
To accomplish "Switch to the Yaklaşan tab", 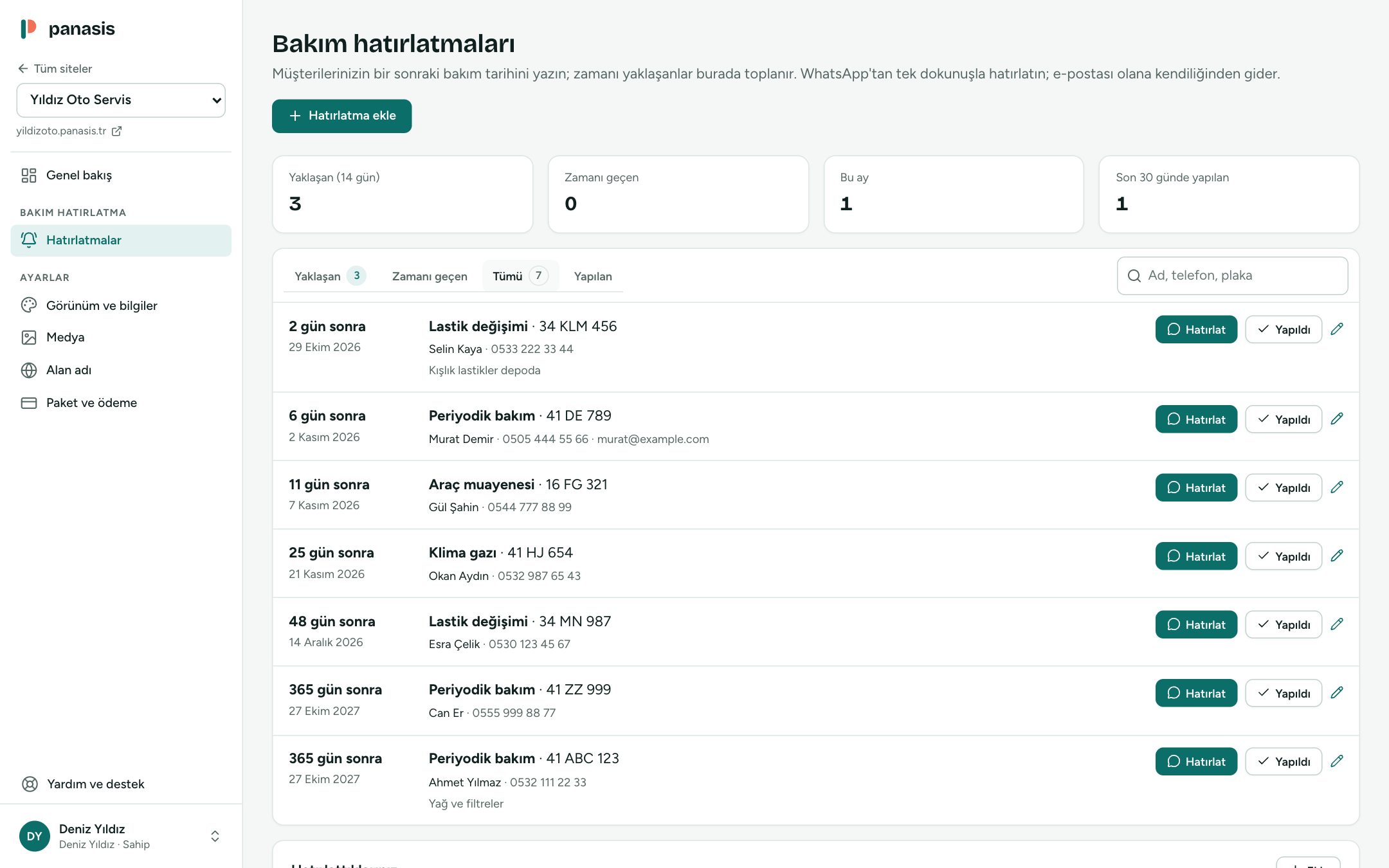I will pyautogui.click(x=330, y=276).
